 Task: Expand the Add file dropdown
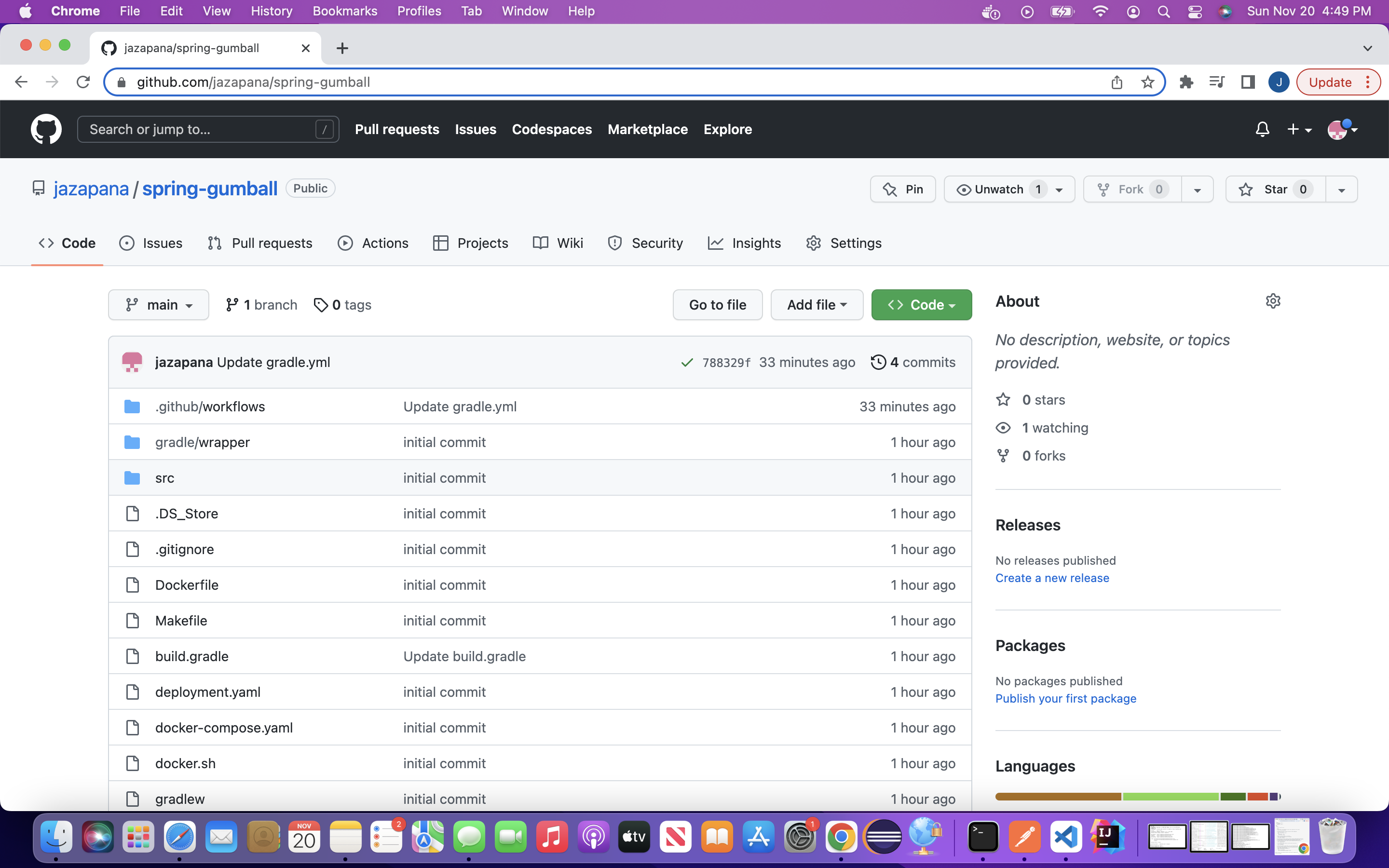[816, 304]
